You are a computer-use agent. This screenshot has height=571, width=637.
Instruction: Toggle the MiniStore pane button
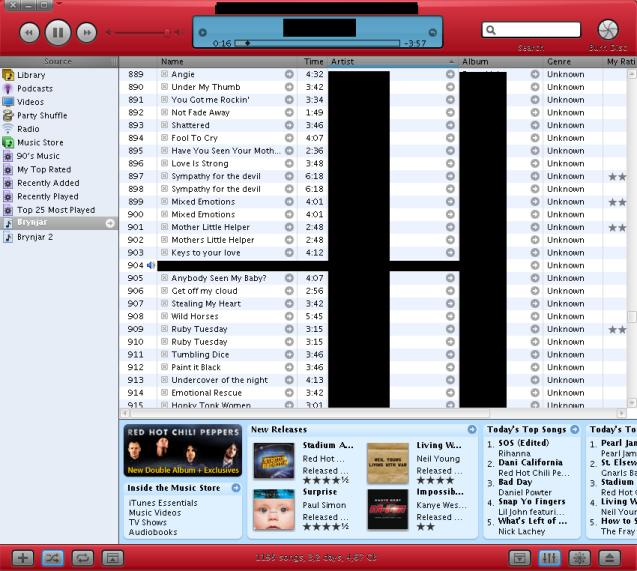coord(520,558)
